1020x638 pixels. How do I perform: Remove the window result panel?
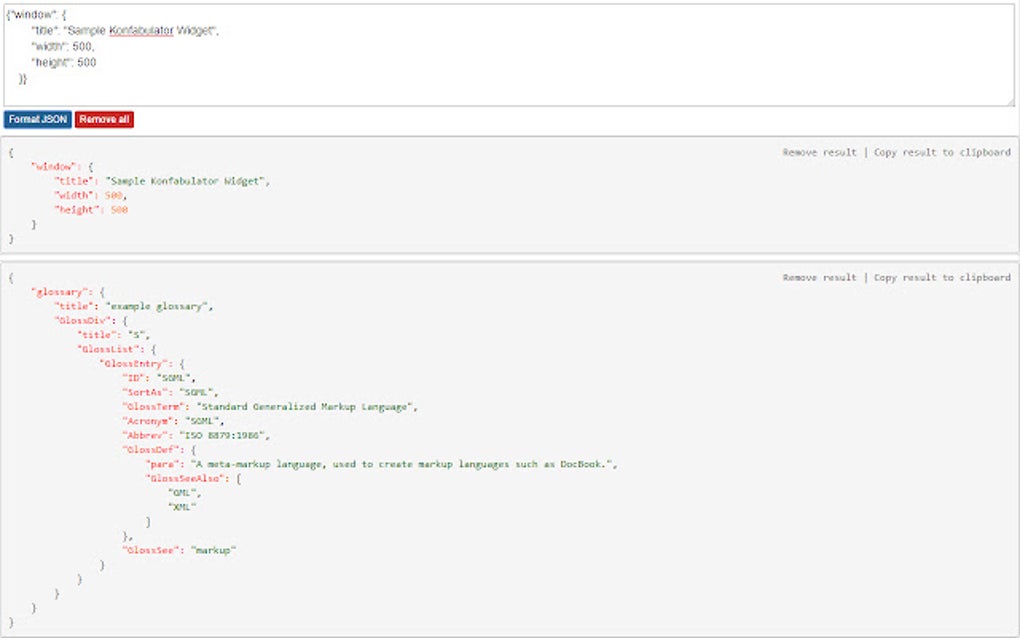click(x=819, y=152)
